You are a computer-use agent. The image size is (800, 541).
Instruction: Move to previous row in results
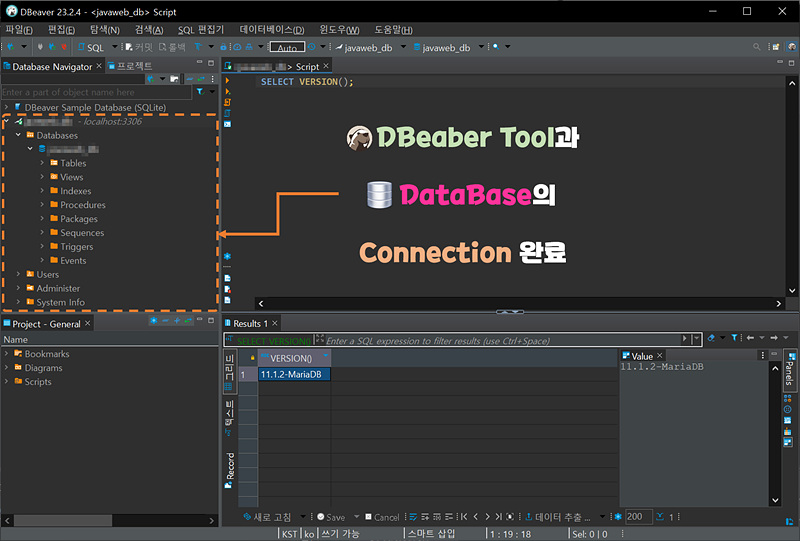[476, 517]
